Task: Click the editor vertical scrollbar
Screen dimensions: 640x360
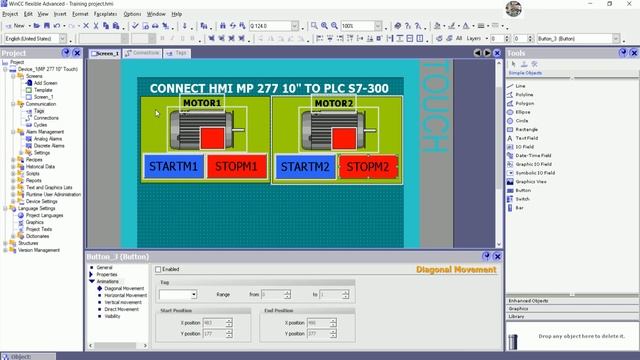Action: pyautogui.click(x=499, y=153)
